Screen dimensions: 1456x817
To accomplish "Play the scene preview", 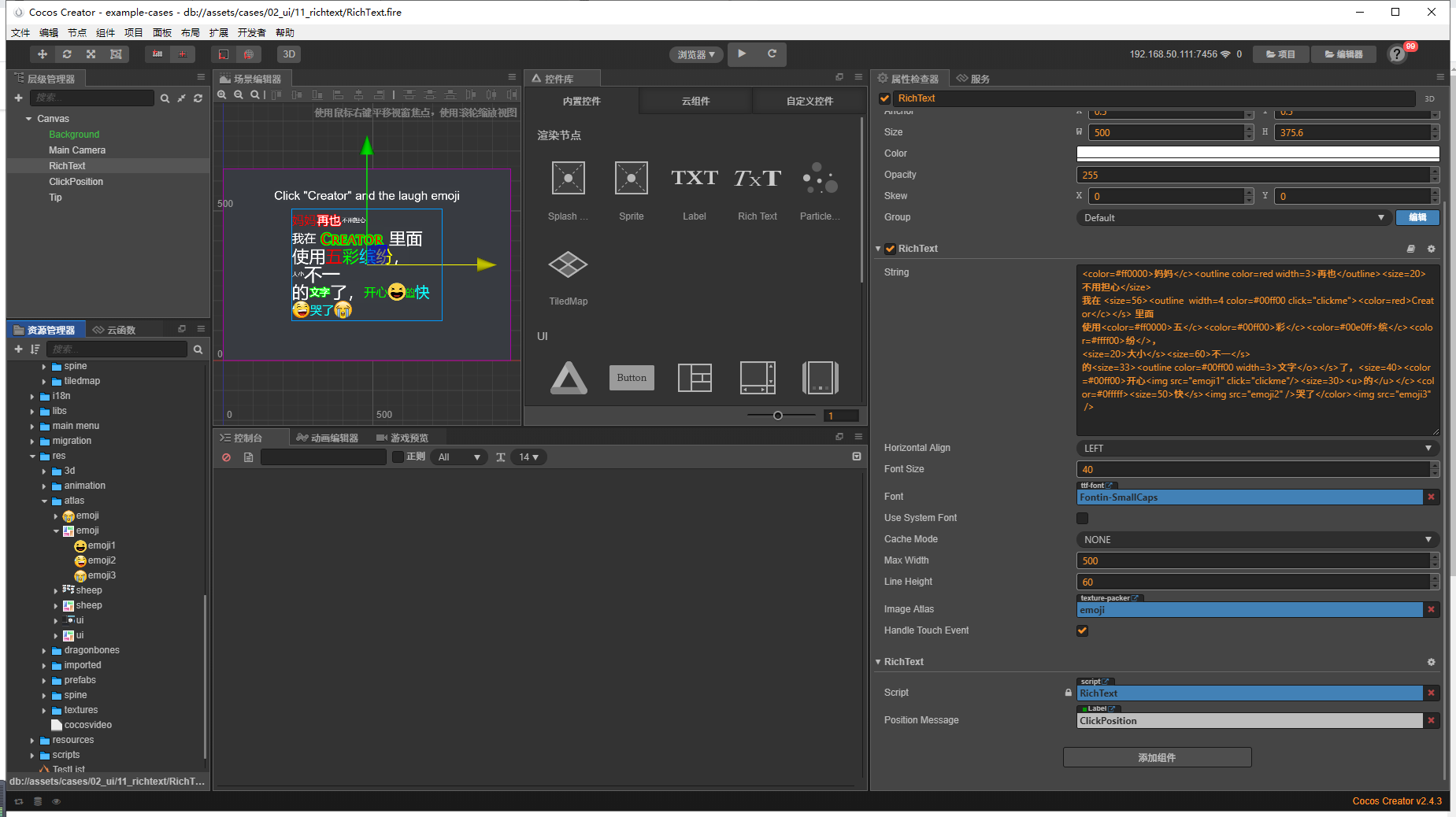I will point(742,54).
